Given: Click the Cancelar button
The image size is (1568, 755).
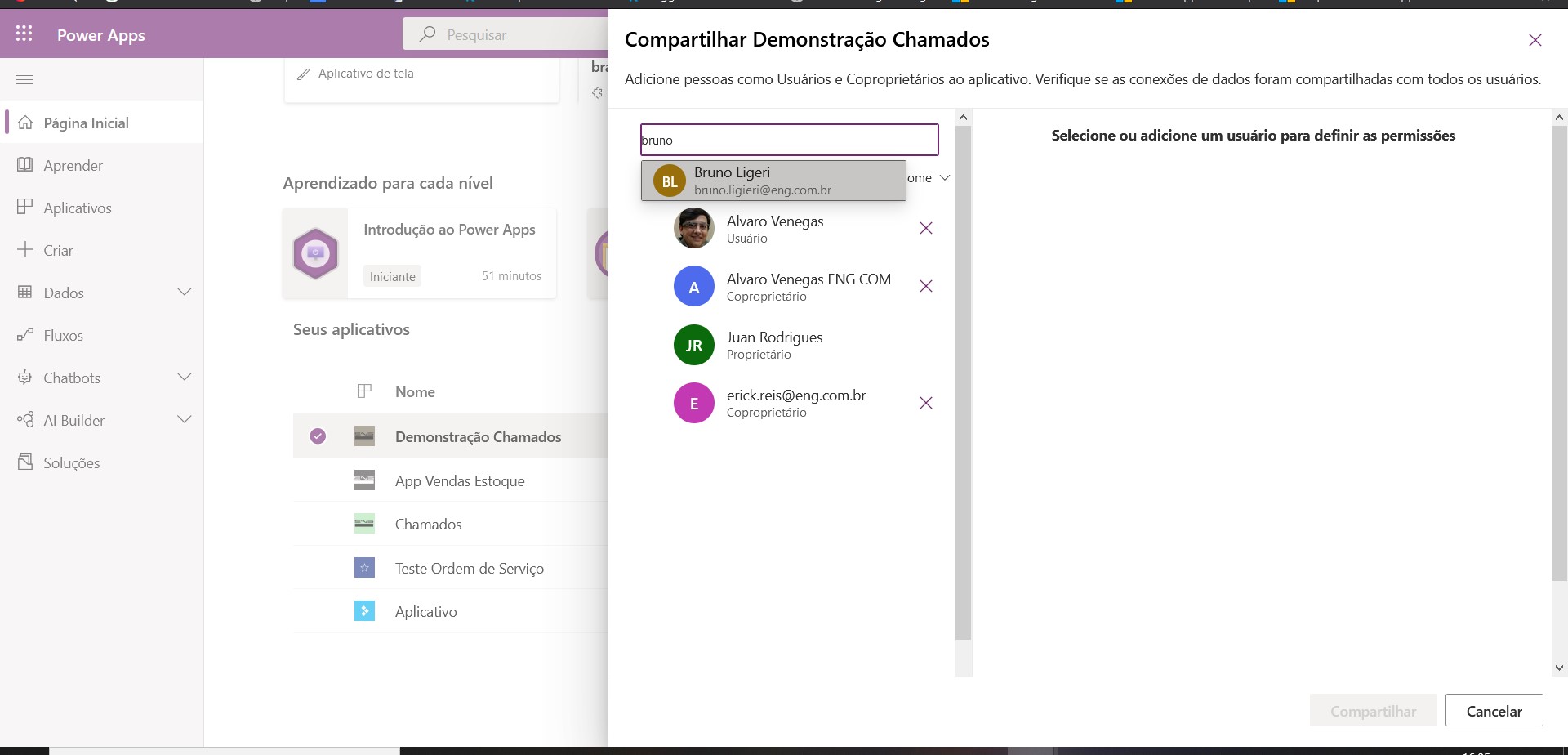Looking at the screenshot, I should click(1494, 710).
